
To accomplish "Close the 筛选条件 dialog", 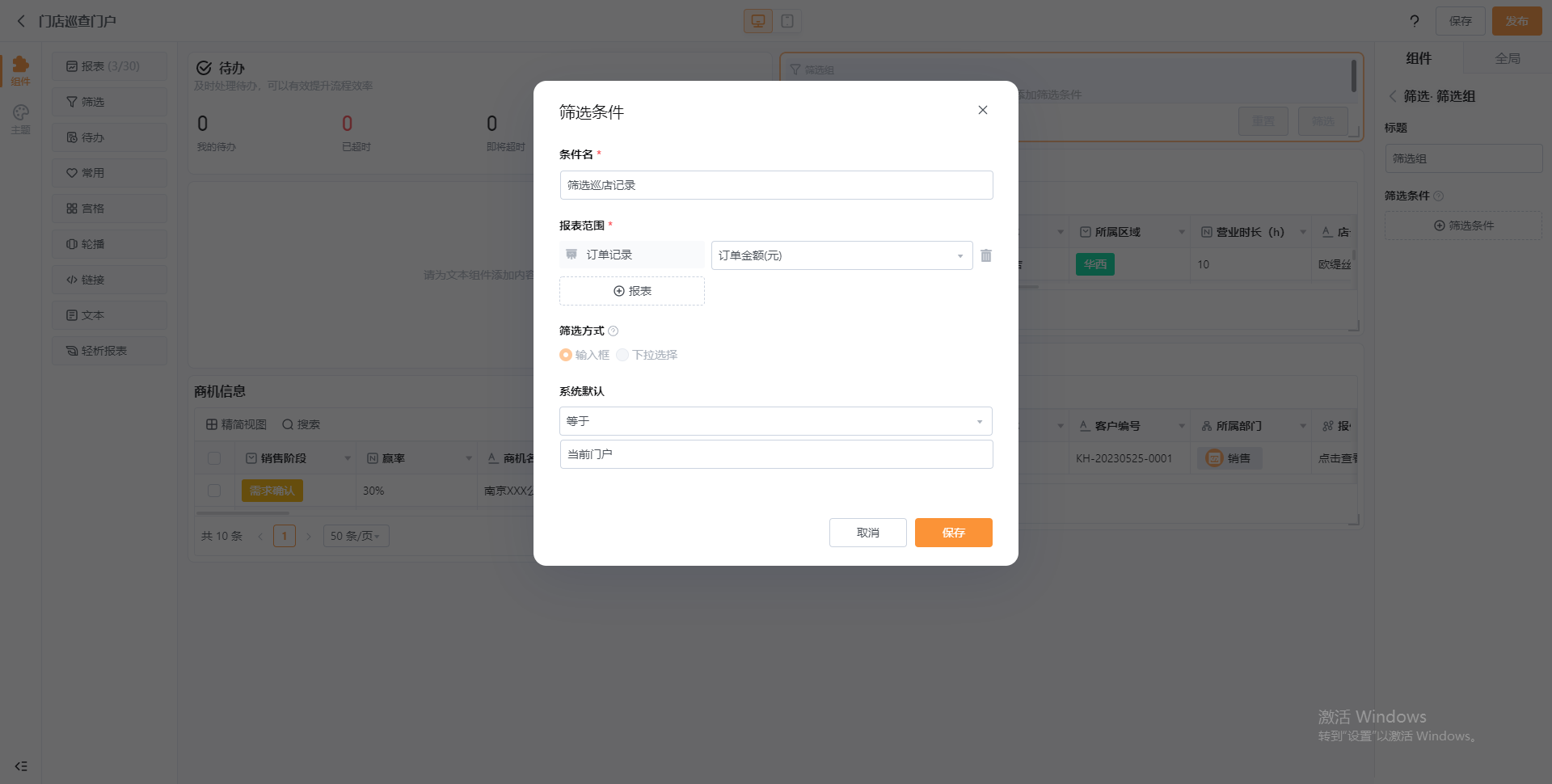I will tap(983, 110).
